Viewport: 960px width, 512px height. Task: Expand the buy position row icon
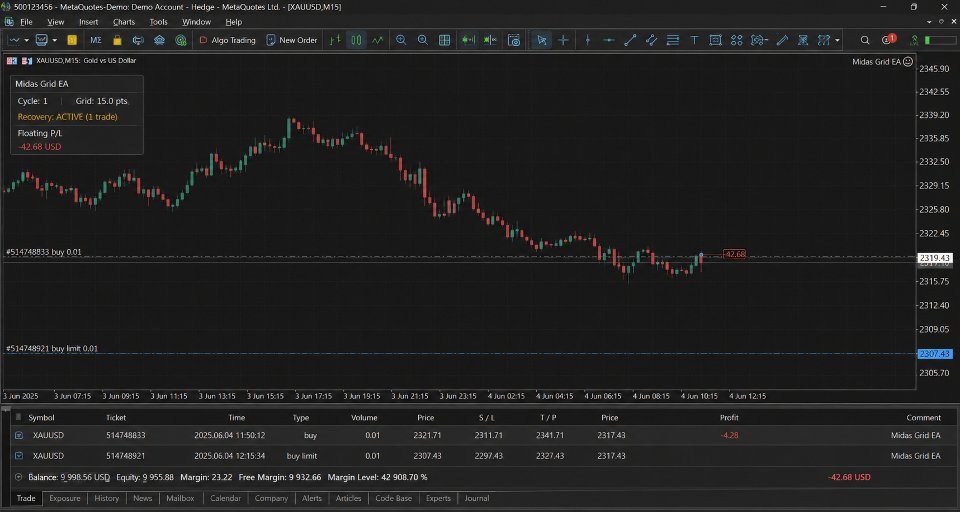click(18, 435)
